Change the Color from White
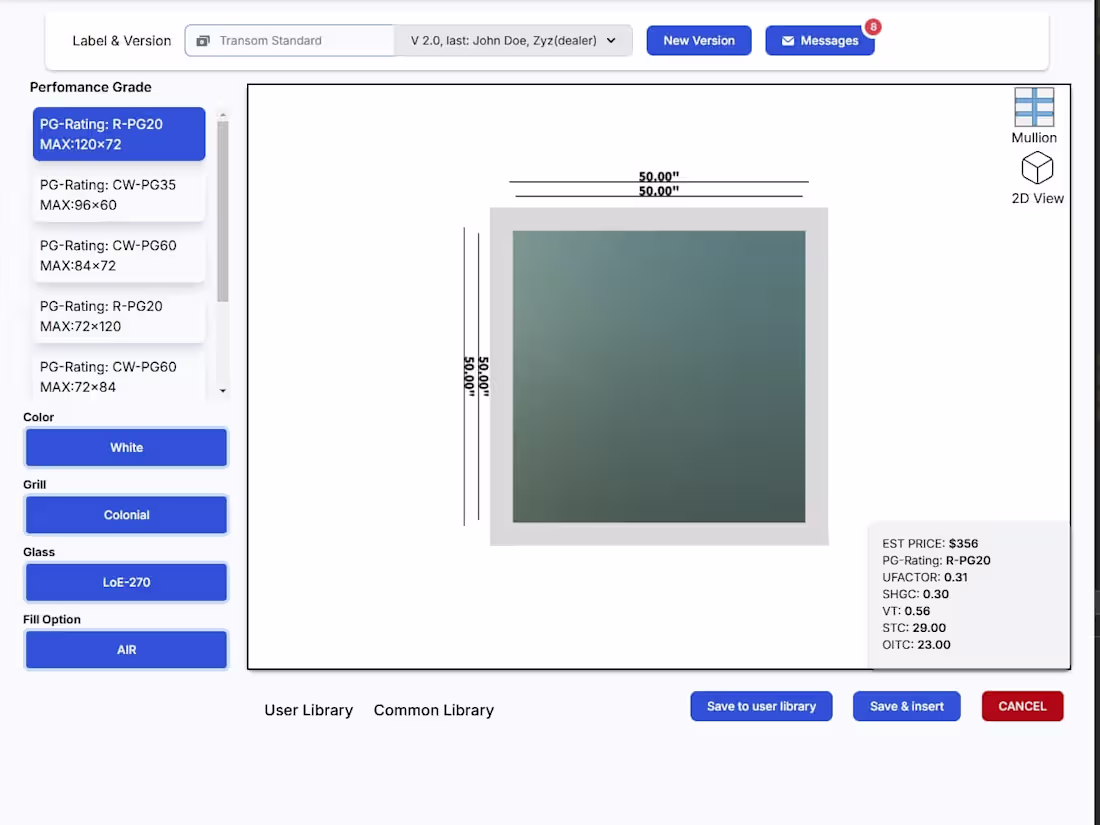The image size is (1100, 825). click(x=126, y=447)
